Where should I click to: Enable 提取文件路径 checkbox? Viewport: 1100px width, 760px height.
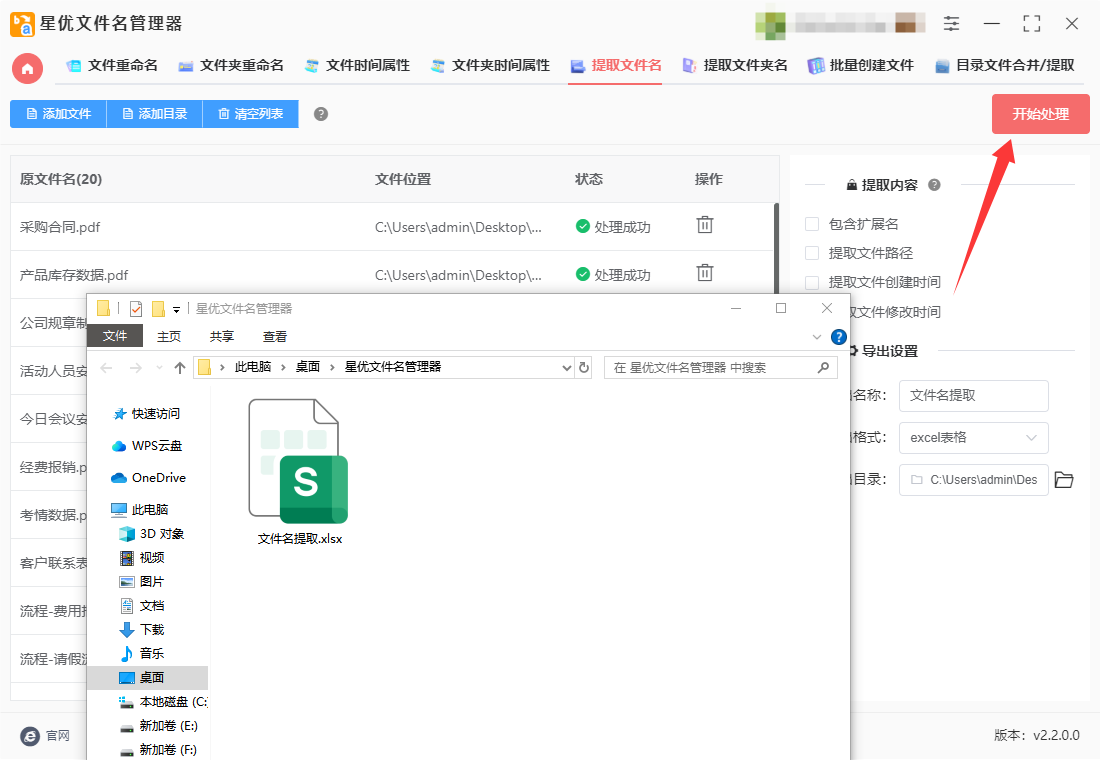pos(812,253)
